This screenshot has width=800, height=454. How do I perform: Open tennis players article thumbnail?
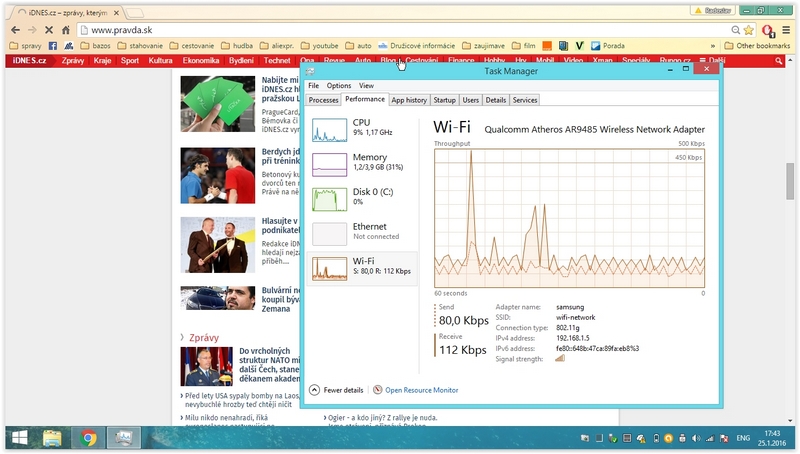(218, 175)
